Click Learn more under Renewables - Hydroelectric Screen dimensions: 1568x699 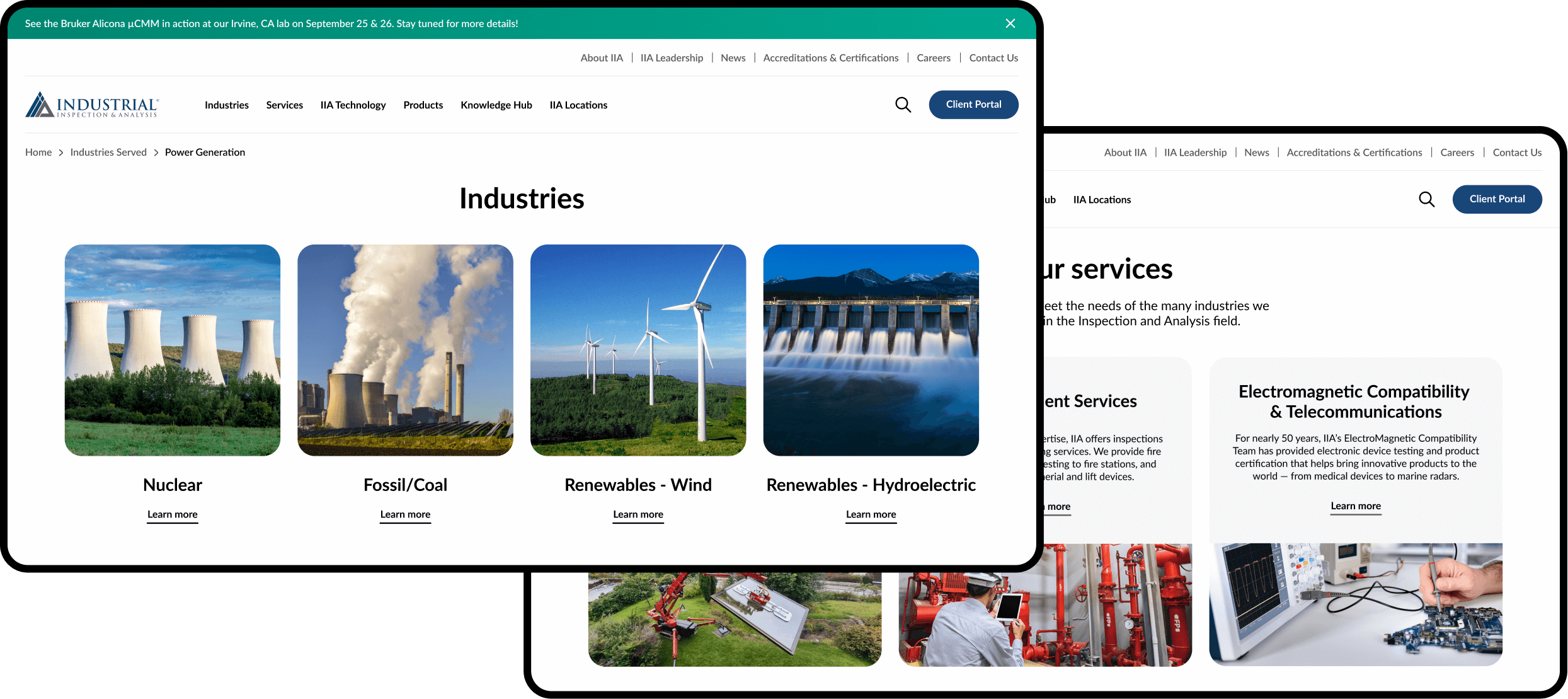[x=871, y=515]
